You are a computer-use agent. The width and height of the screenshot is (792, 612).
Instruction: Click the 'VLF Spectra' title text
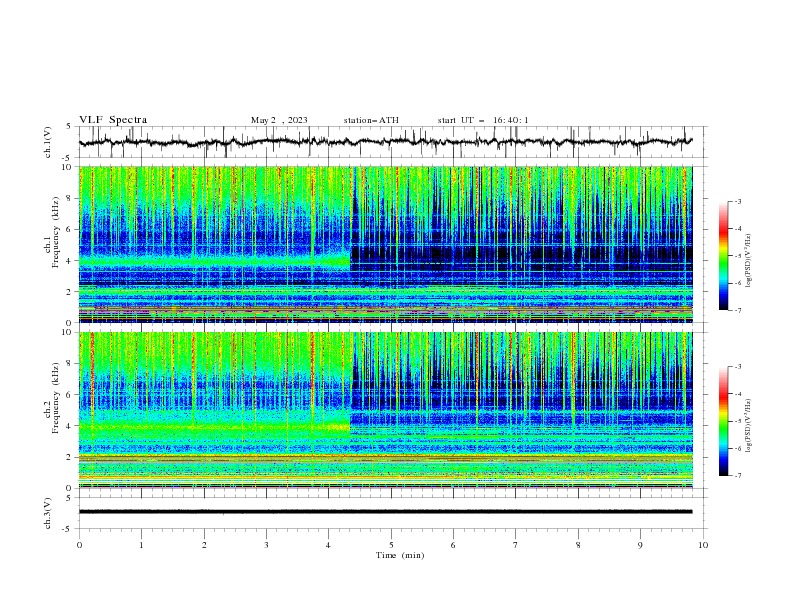click(113, 120)
